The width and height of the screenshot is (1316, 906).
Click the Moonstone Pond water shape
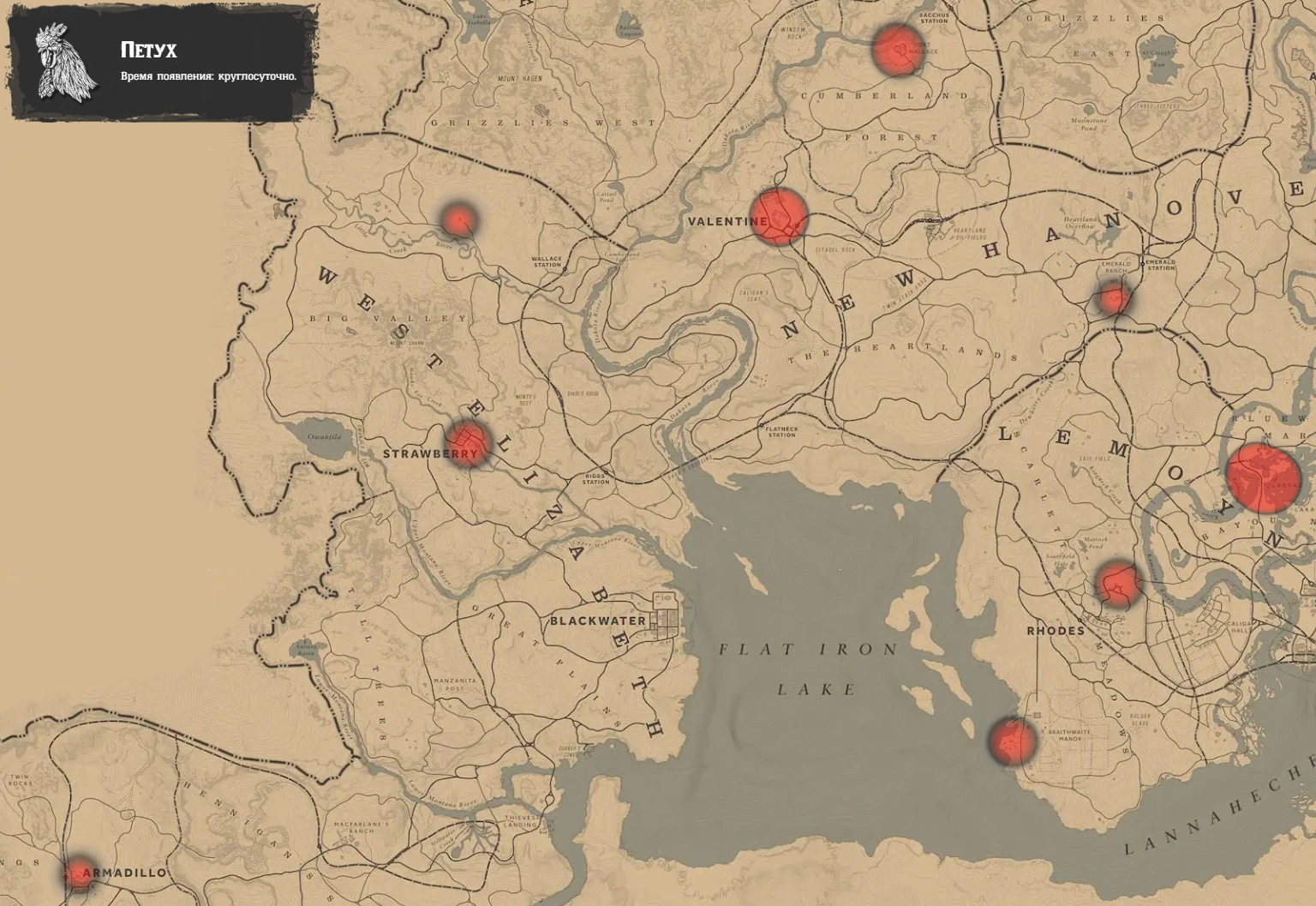(x=1087, y=111)
